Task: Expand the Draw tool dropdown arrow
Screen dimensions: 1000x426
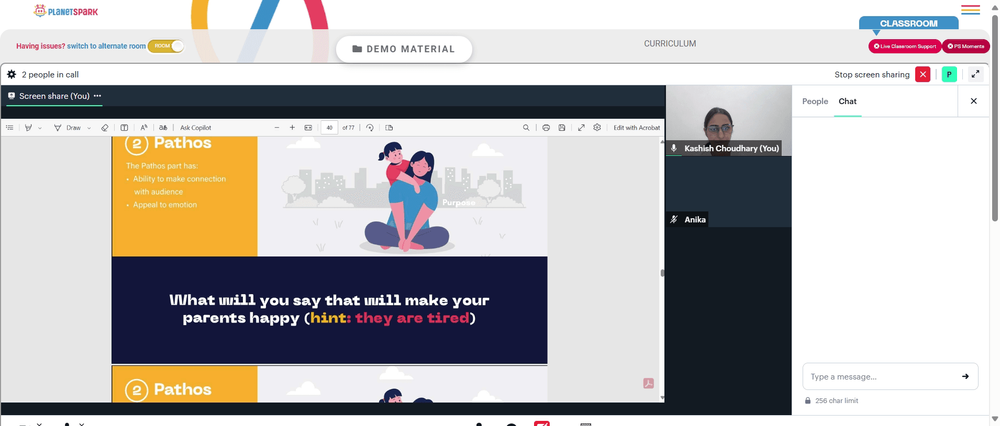Action: pos(89,128)
